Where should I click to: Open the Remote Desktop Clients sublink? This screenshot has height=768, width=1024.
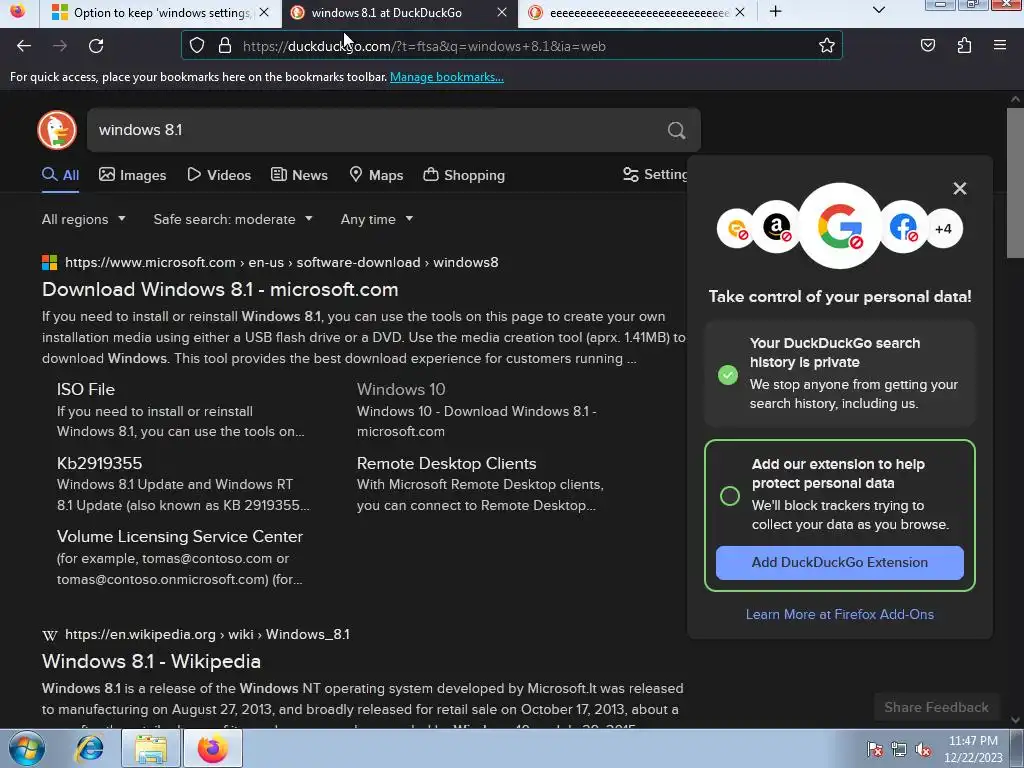point(447,464)
